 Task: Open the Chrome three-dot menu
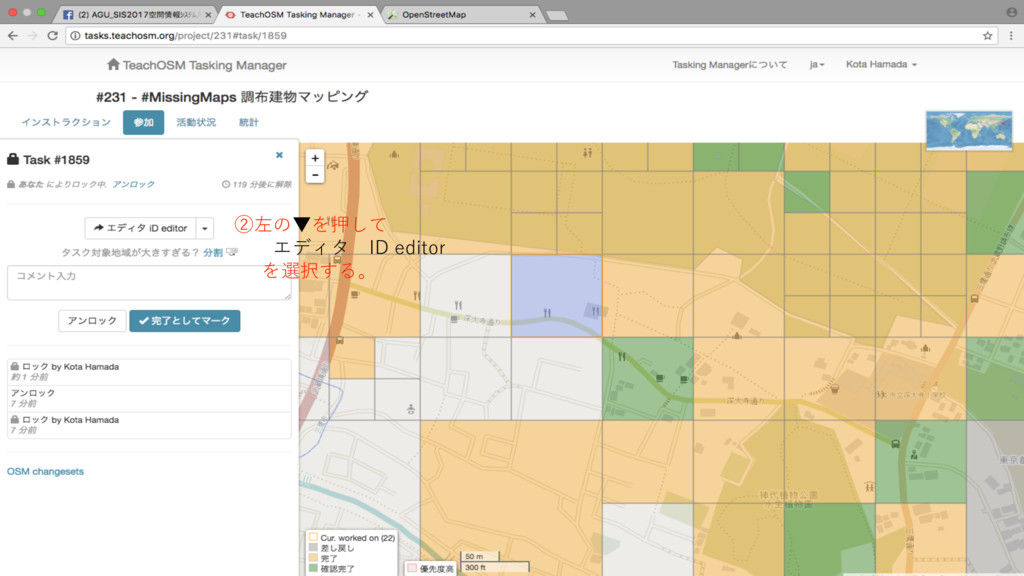click(1009, 35)
